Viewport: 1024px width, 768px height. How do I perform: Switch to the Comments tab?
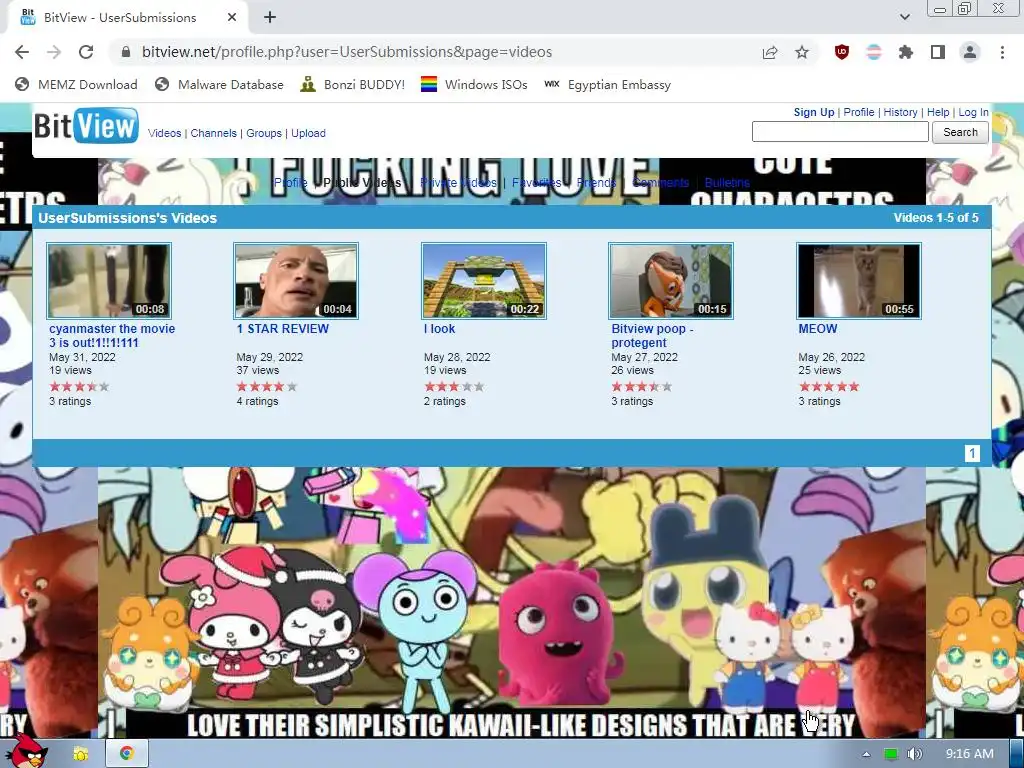click(660, 183)
